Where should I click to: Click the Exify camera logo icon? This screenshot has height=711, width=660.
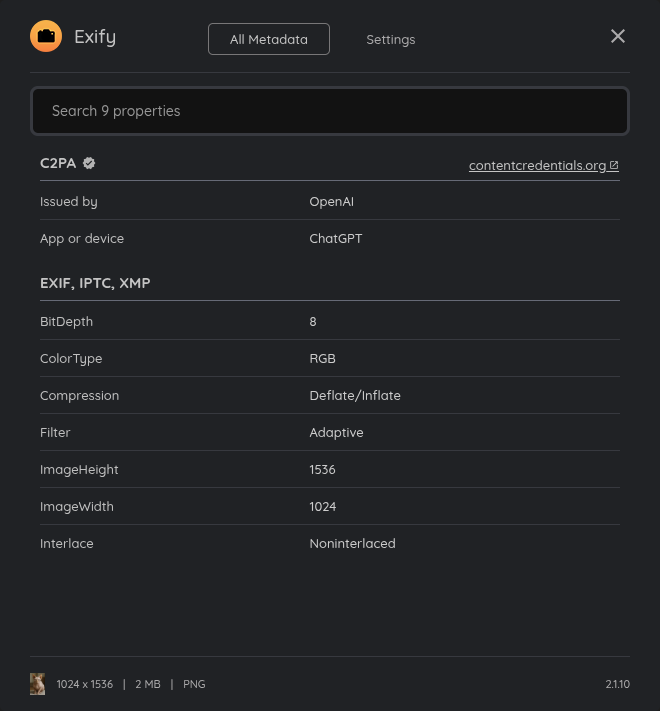46,37
